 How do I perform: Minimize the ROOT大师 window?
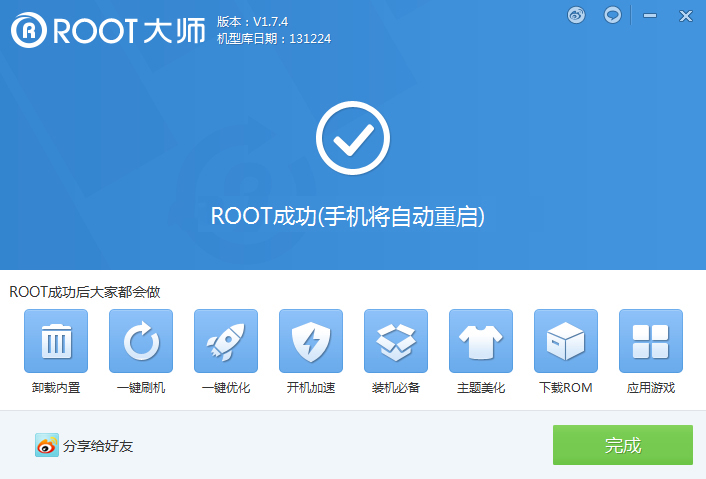[x=650, y=16]
